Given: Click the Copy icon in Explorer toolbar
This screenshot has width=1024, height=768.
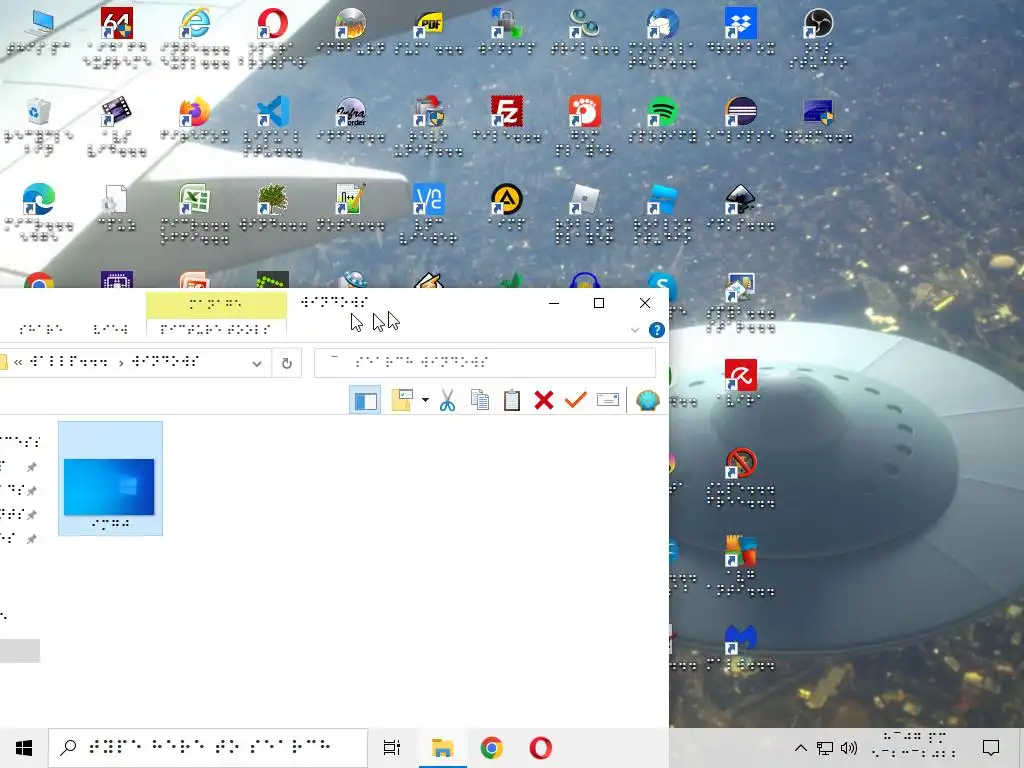Looking at the screenshot, I should 480,400.
